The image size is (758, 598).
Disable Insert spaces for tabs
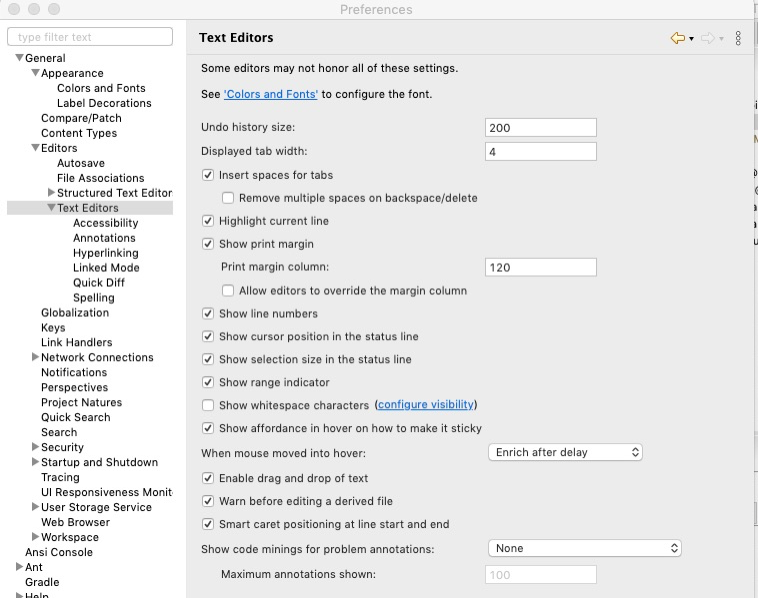coord(208,175)
